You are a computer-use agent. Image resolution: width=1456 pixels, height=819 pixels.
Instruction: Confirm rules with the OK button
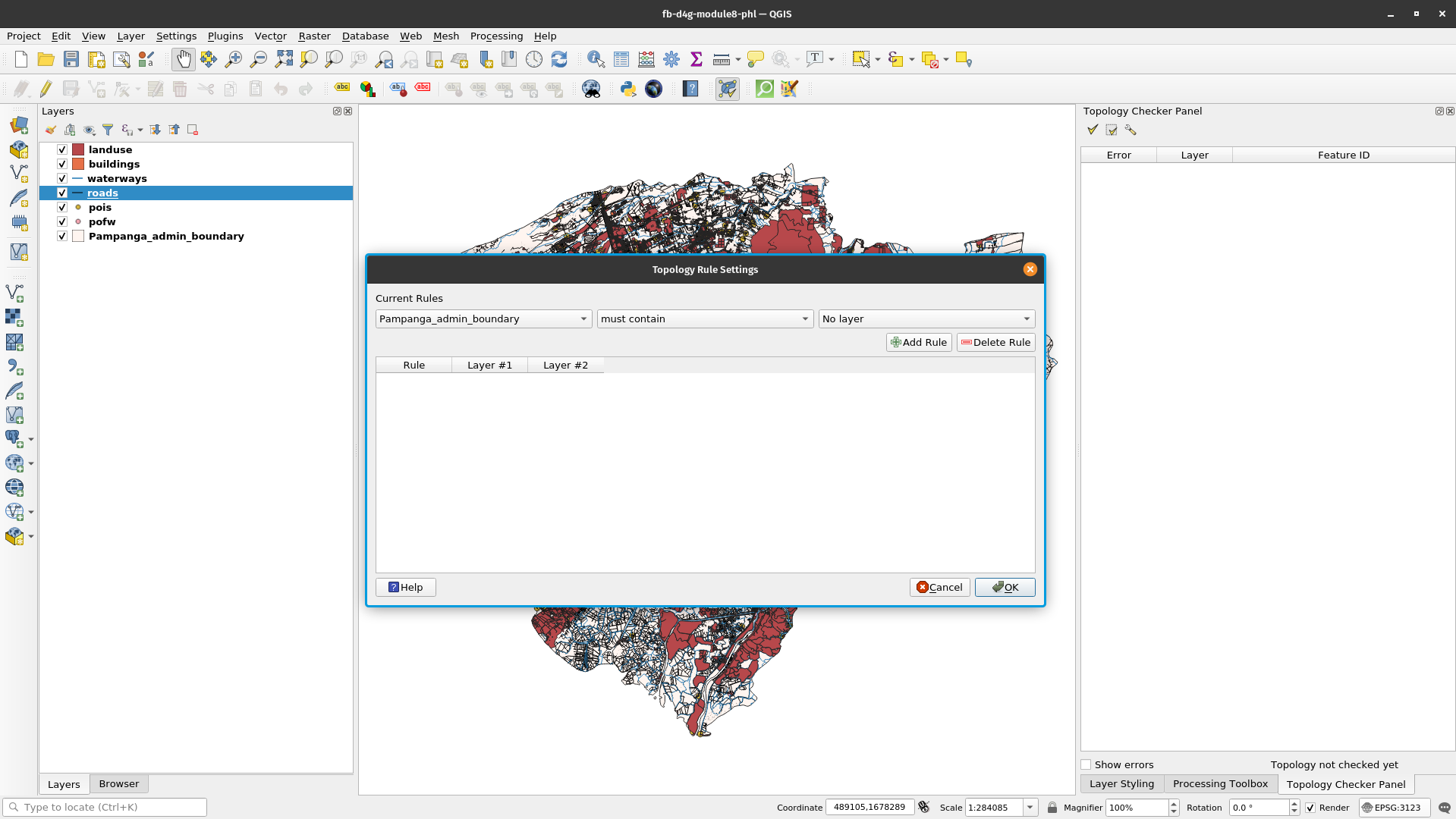pos(1005,587)
